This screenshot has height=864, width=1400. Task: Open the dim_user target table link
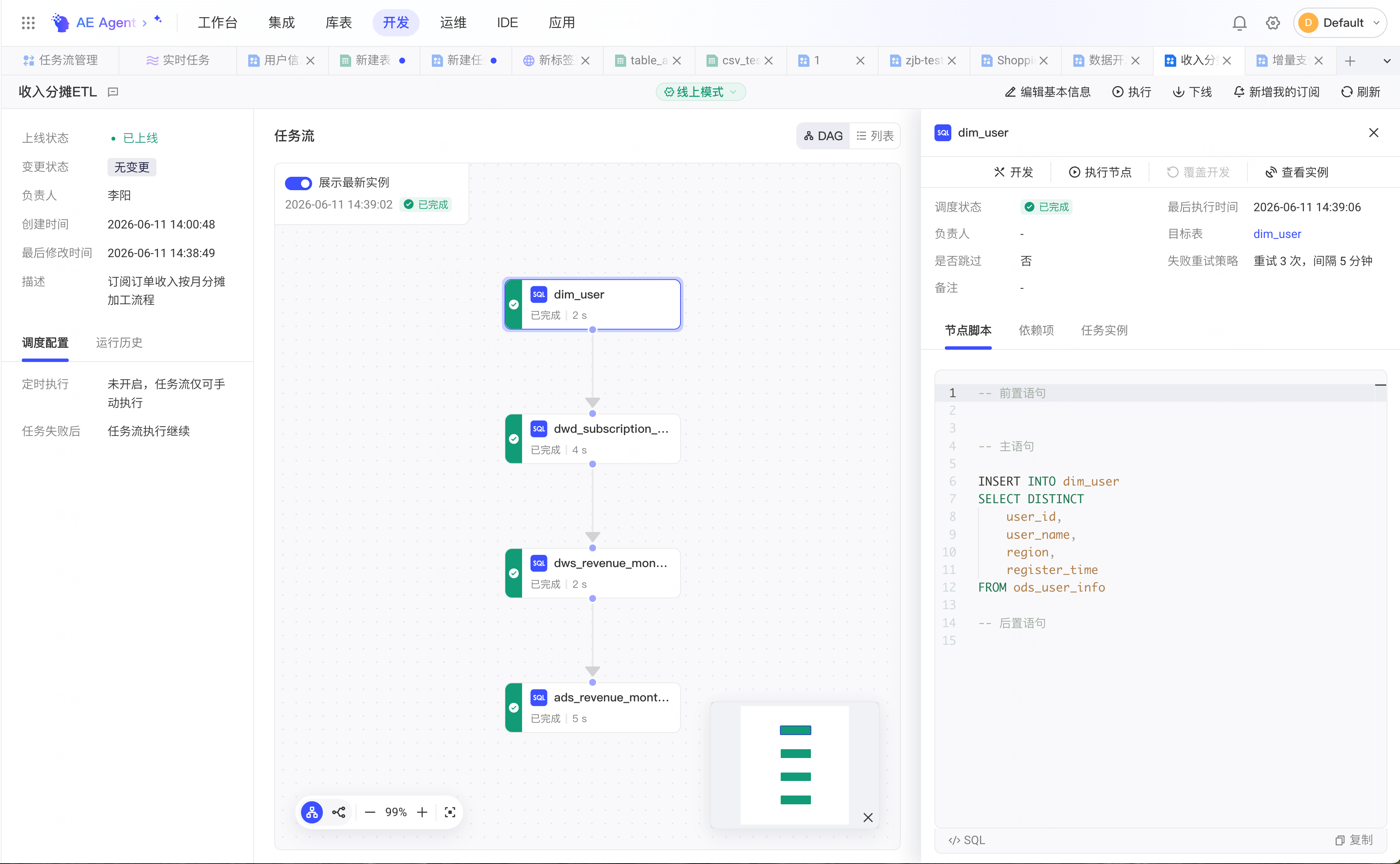[x=1276, y=234]
